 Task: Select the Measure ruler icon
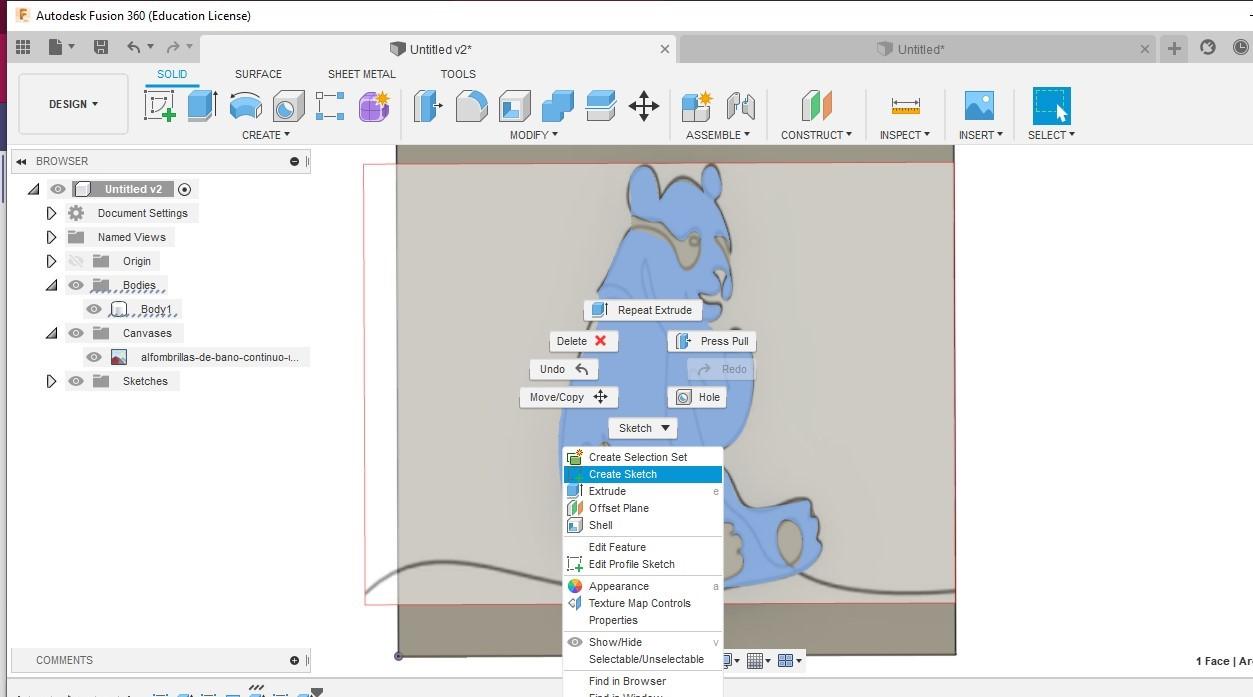tap(905, 106)
